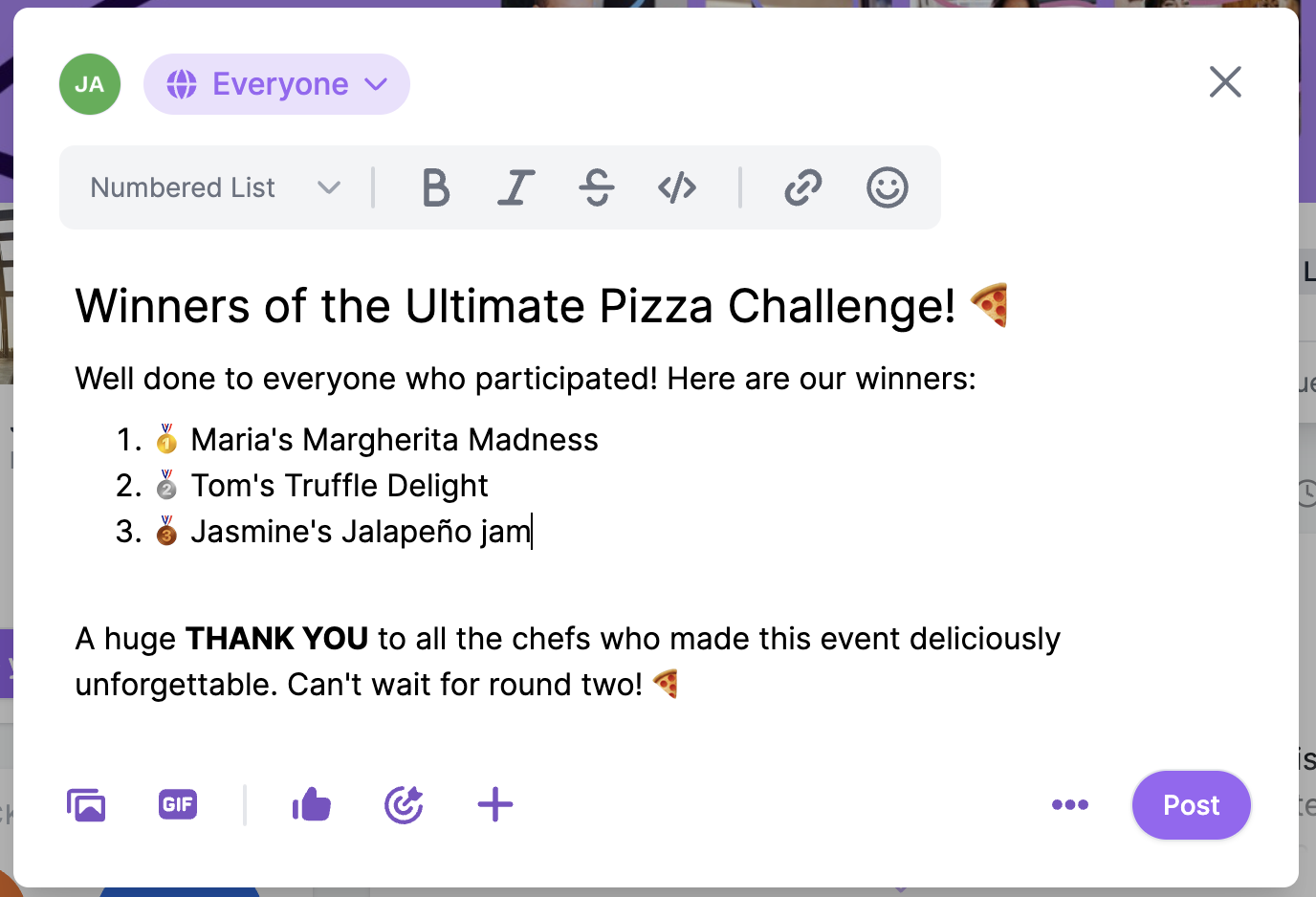Click the post title heading text
This screenshot has height=897, width=1316.
(x=515, y=307)
